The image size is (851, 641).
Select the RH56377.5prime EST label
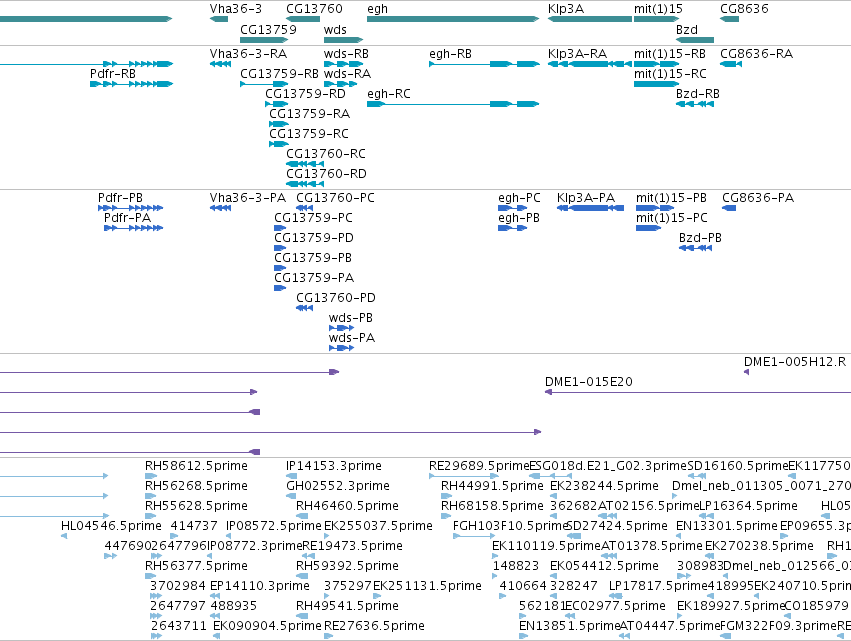(x=196, y=567)
